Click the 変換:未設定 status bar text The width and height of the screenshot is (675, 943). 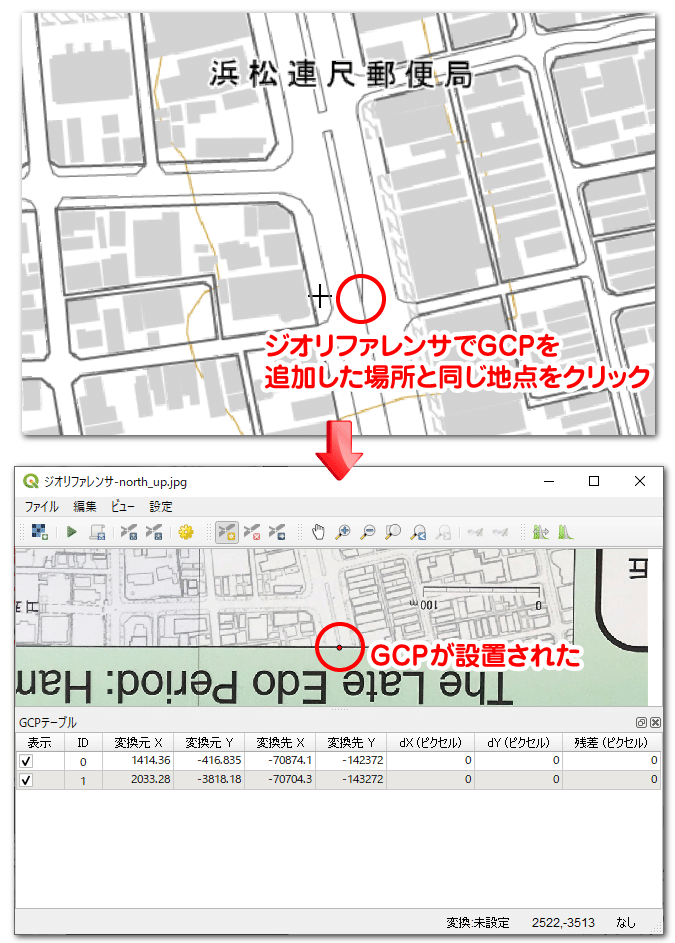[x=478, y=923]
